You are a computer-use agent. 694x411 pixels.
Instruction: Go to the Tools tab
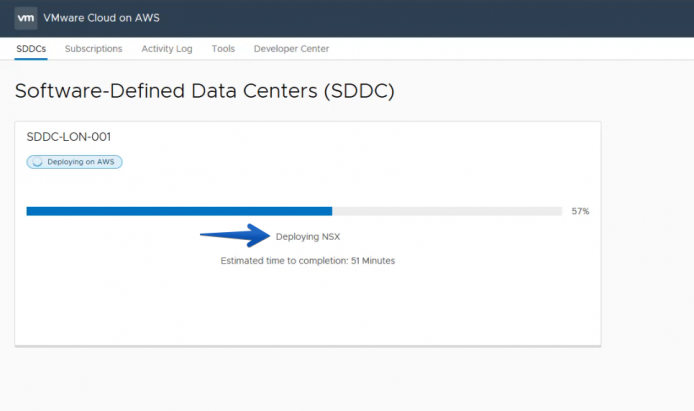pos(223,49)
